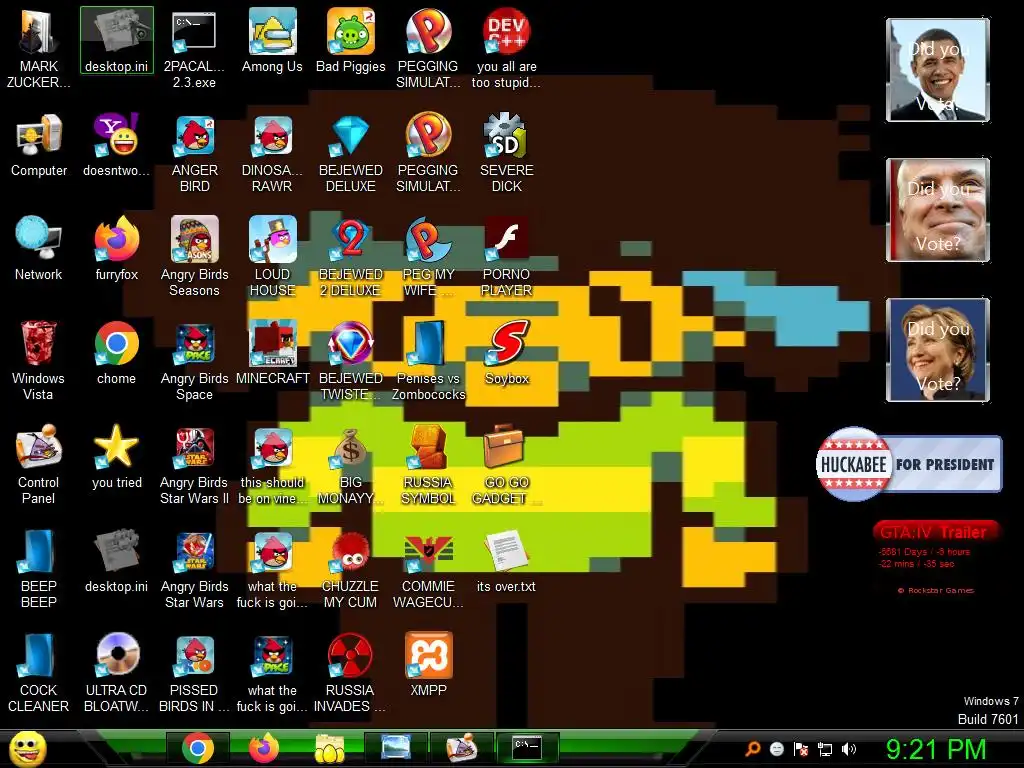Open the furryfox Firefox shortcut
1024x768 pixels.
pos(116,249)
